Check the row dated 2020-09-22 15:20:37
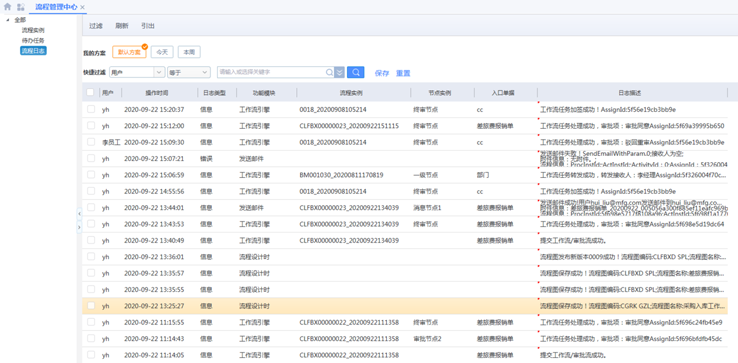 90,109
